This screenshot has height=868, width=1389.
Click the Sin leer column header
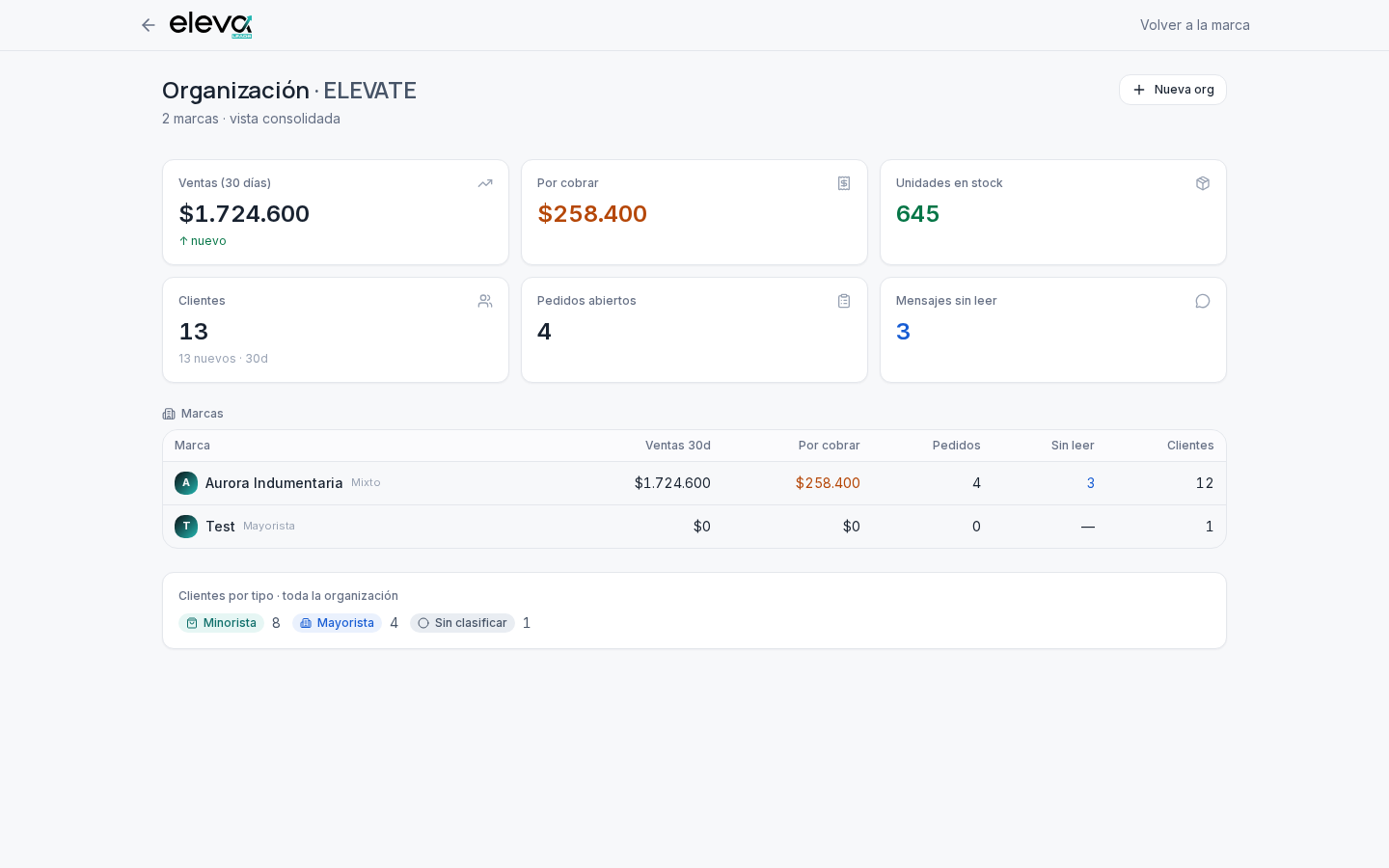coord(1073,446)
